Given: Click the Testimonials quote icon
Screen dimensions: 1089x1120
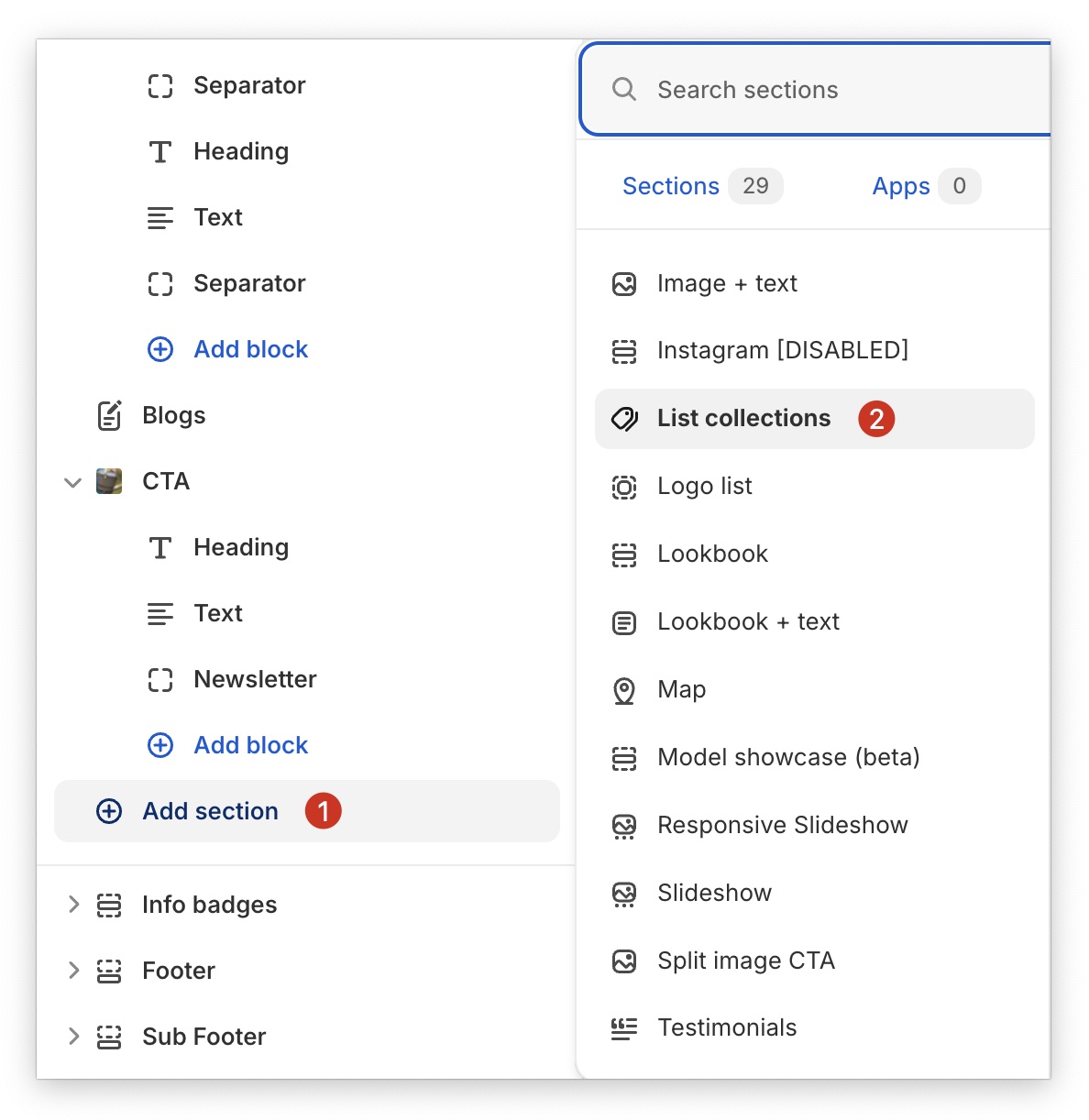Looking at the screenshot, I should tap(624, 1028).
